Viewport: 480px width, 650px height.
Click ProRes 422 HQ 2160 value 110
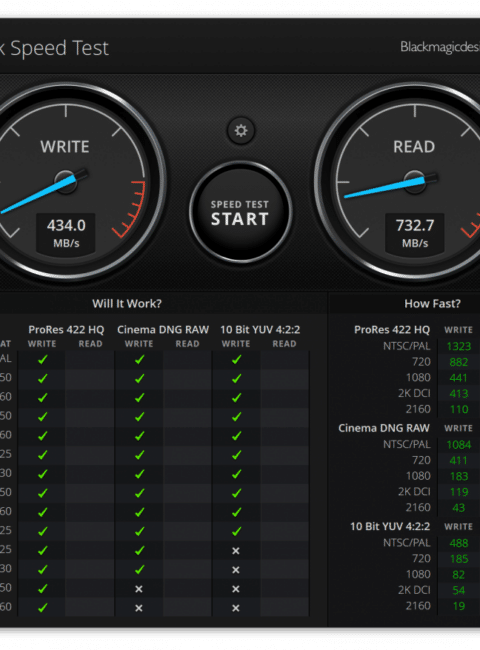click(459, 409)
